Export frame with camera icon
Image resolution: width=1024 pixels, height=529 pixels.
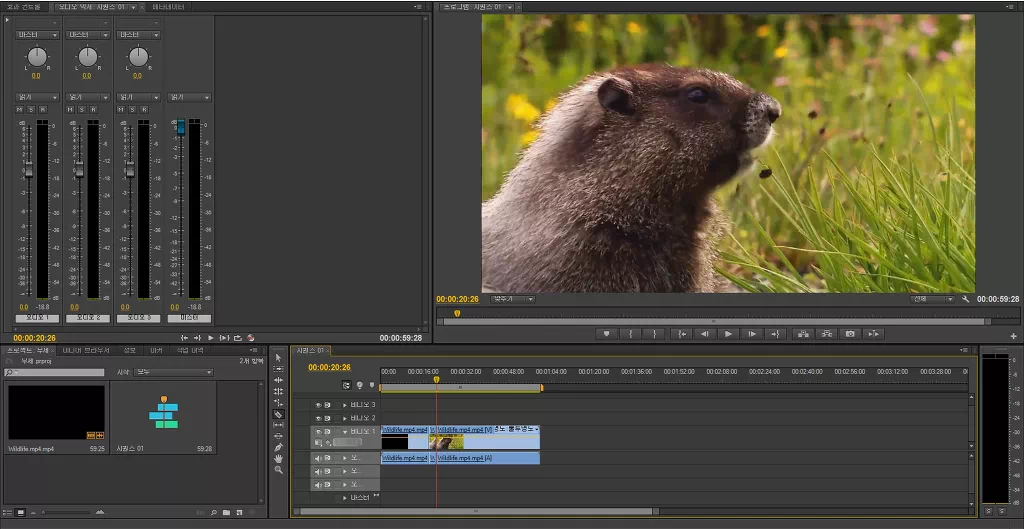click(850, 334)
